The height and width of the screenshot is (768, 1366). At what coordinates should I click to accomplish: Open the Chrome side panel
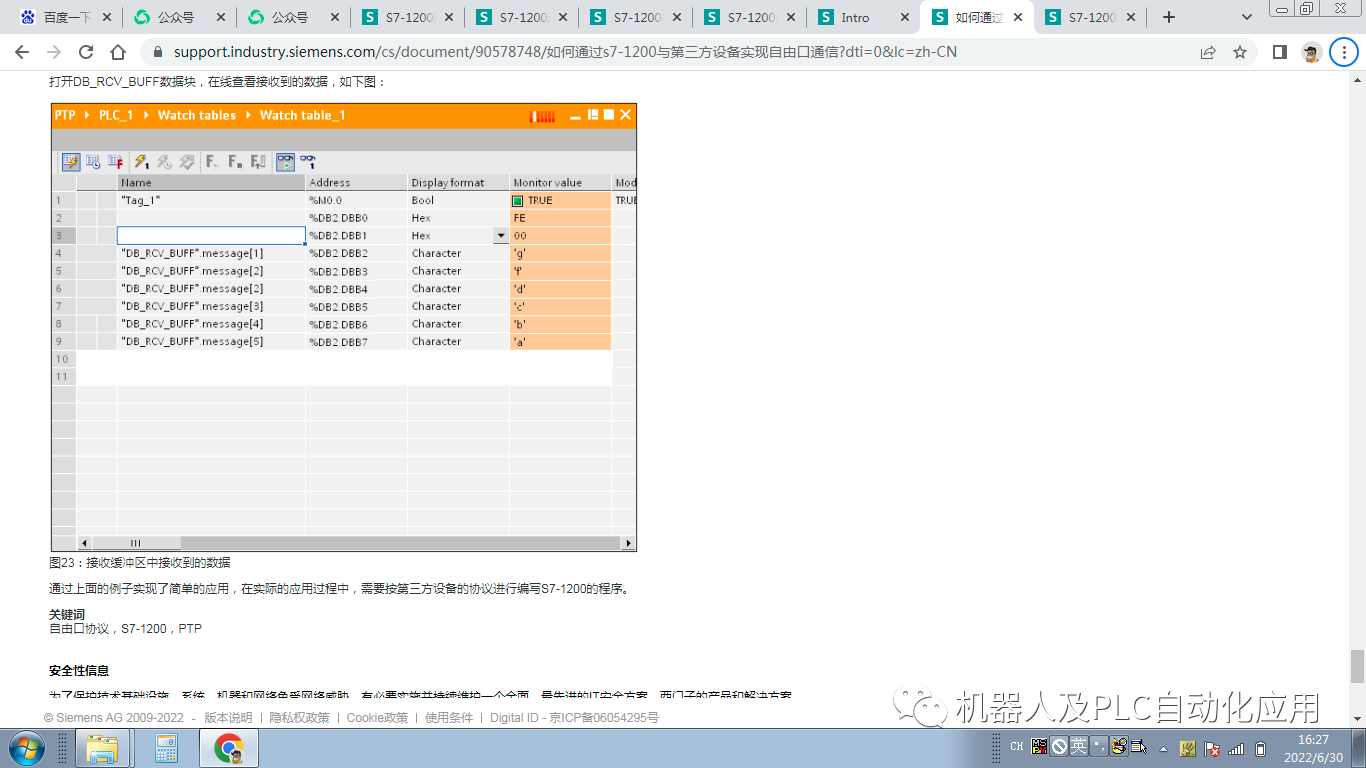click(1279, 52)
